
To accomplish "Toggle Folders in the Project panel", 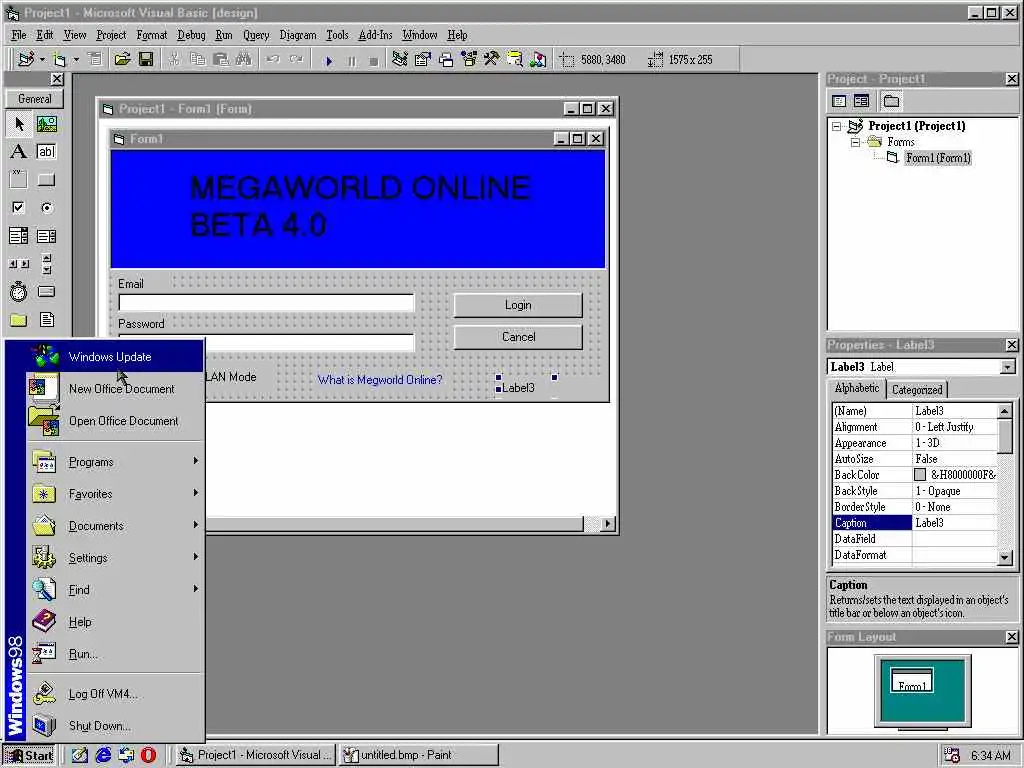I will pos(891,101).
